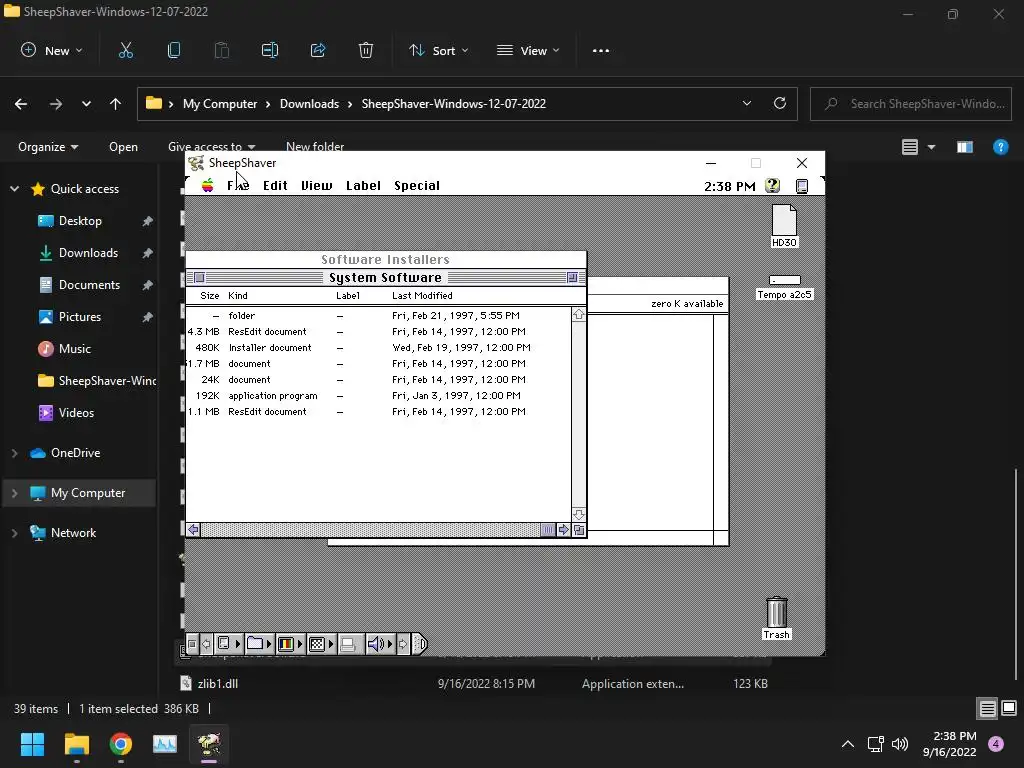Go up one folder level in Explorer
Screen dimensions: 1024x768
[x=116, y=104]
